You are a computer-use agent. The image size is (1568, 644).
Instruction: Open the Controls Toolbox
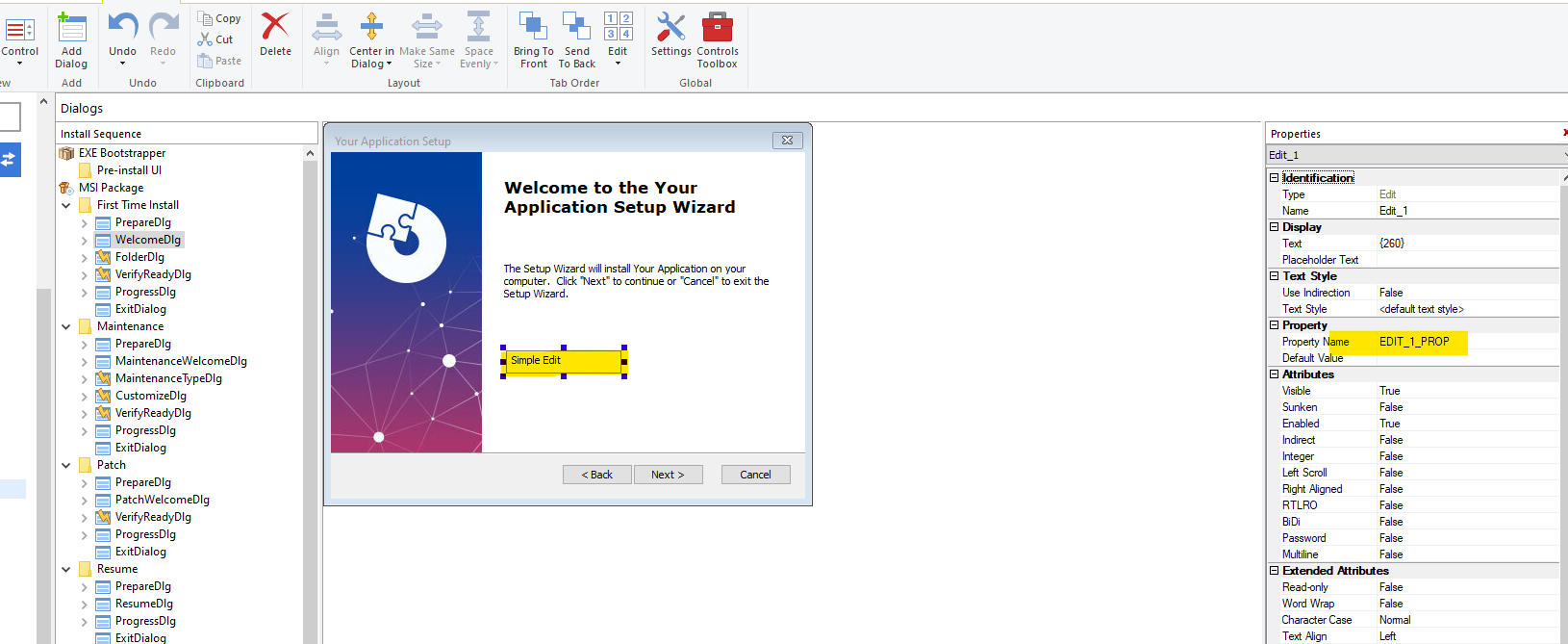pos(717,28)
